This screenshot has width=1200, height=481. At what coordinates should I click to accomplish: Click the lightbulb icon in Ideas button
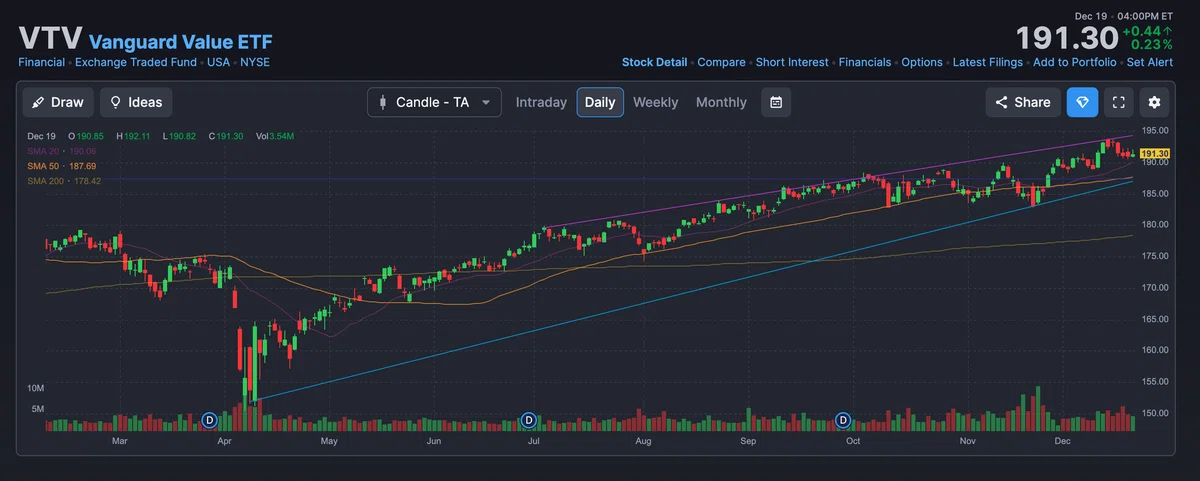point(116,102)
